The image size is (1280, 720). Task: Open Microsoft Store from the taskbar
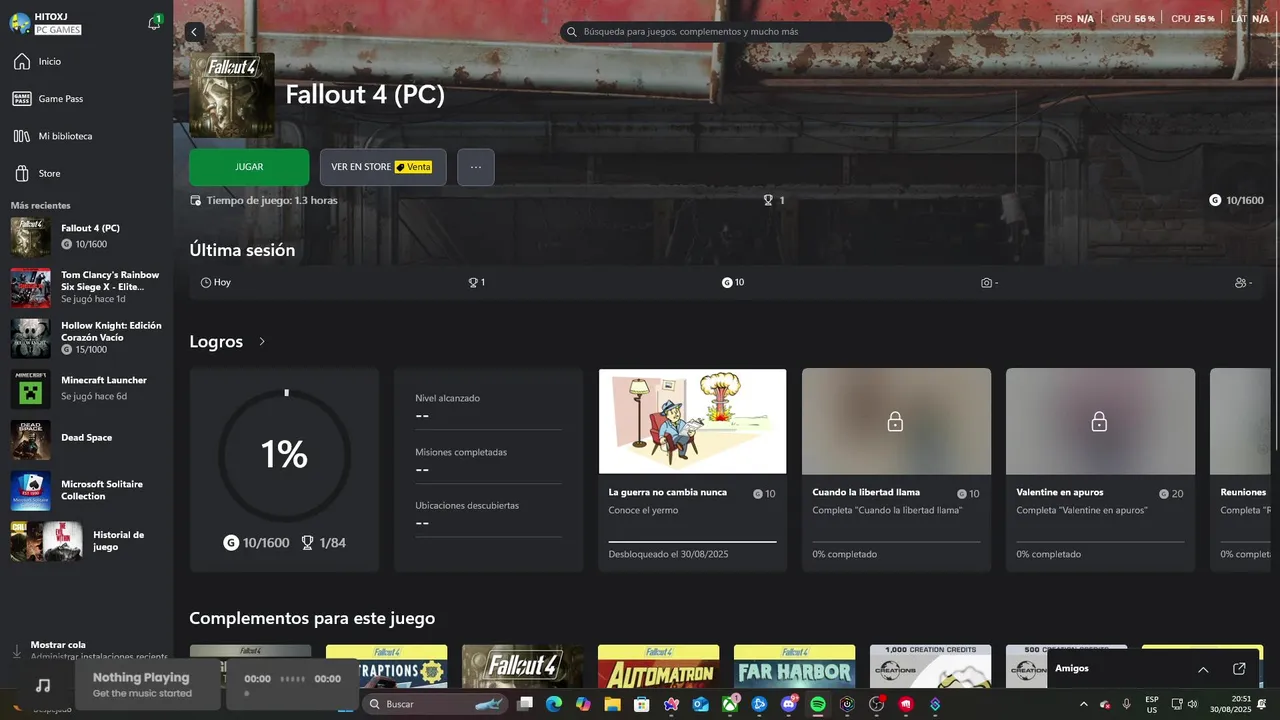641,704
